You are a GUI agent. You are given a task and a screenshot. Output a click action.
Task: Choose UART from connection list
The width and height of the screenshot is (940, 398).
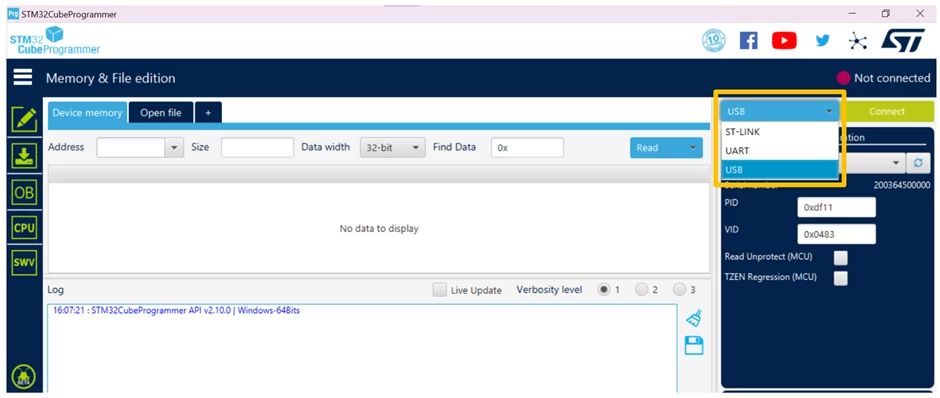pyautogui.click(x=780, y=150)
